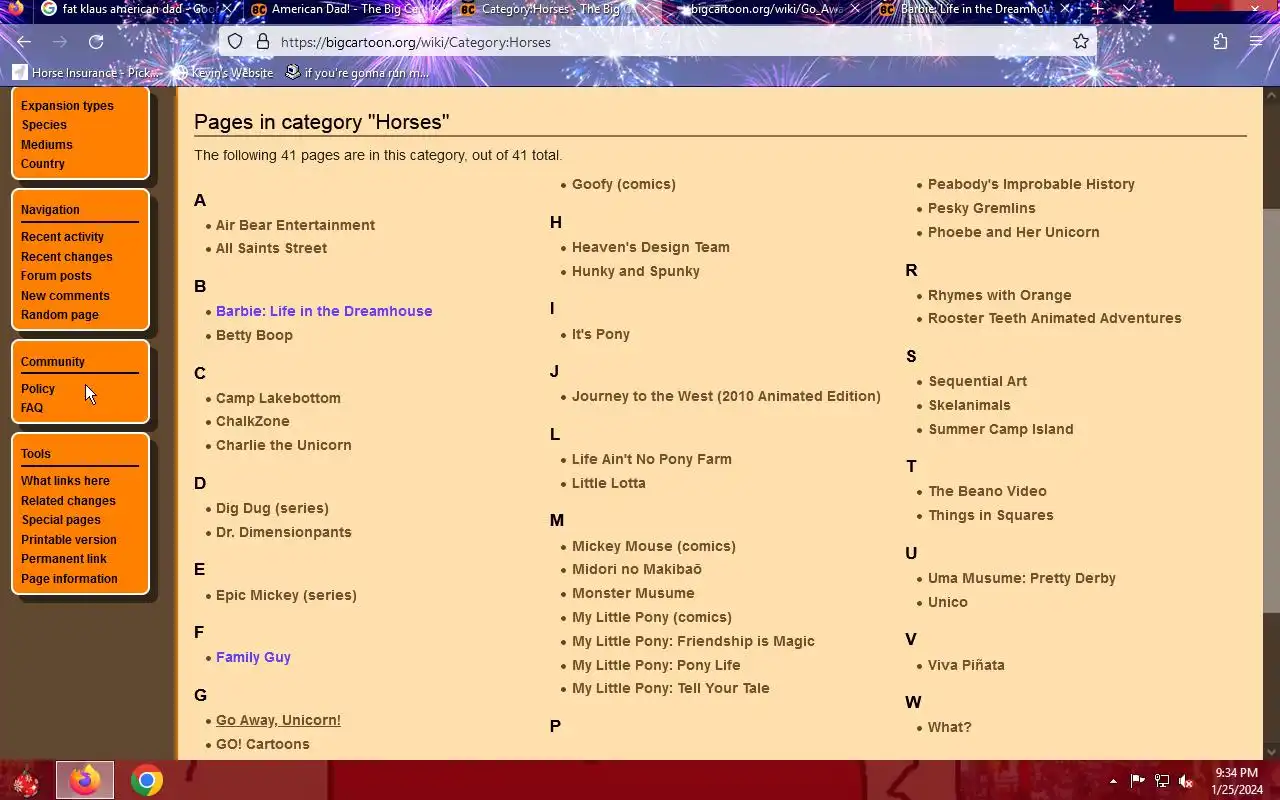Open What links here
The height and width of the screenshot is (800, 1280).
click(65, 481)
